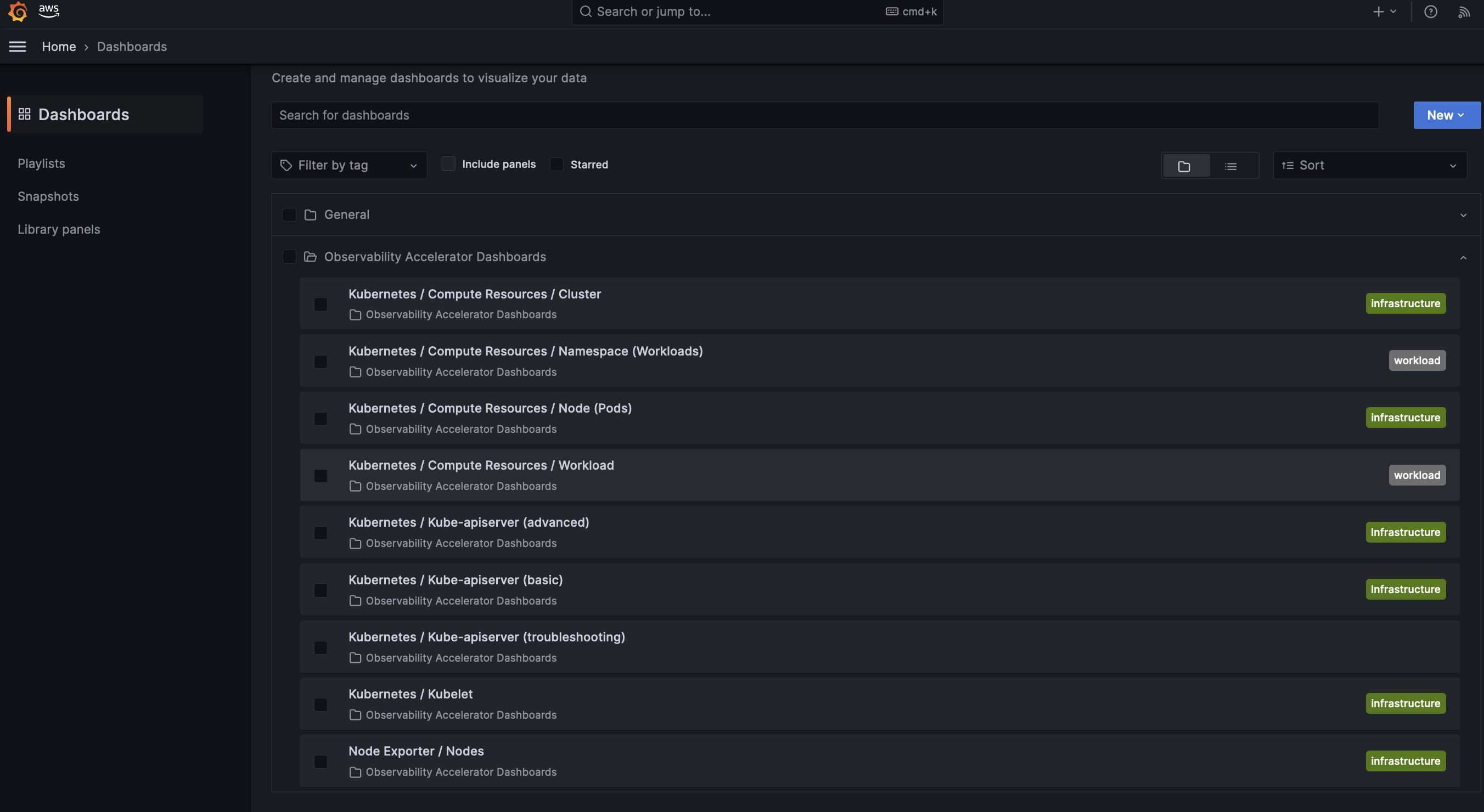This screenshot has height=812, width=1484.
Task: Open Playlists in the sidebar
Action: point(41,163)
